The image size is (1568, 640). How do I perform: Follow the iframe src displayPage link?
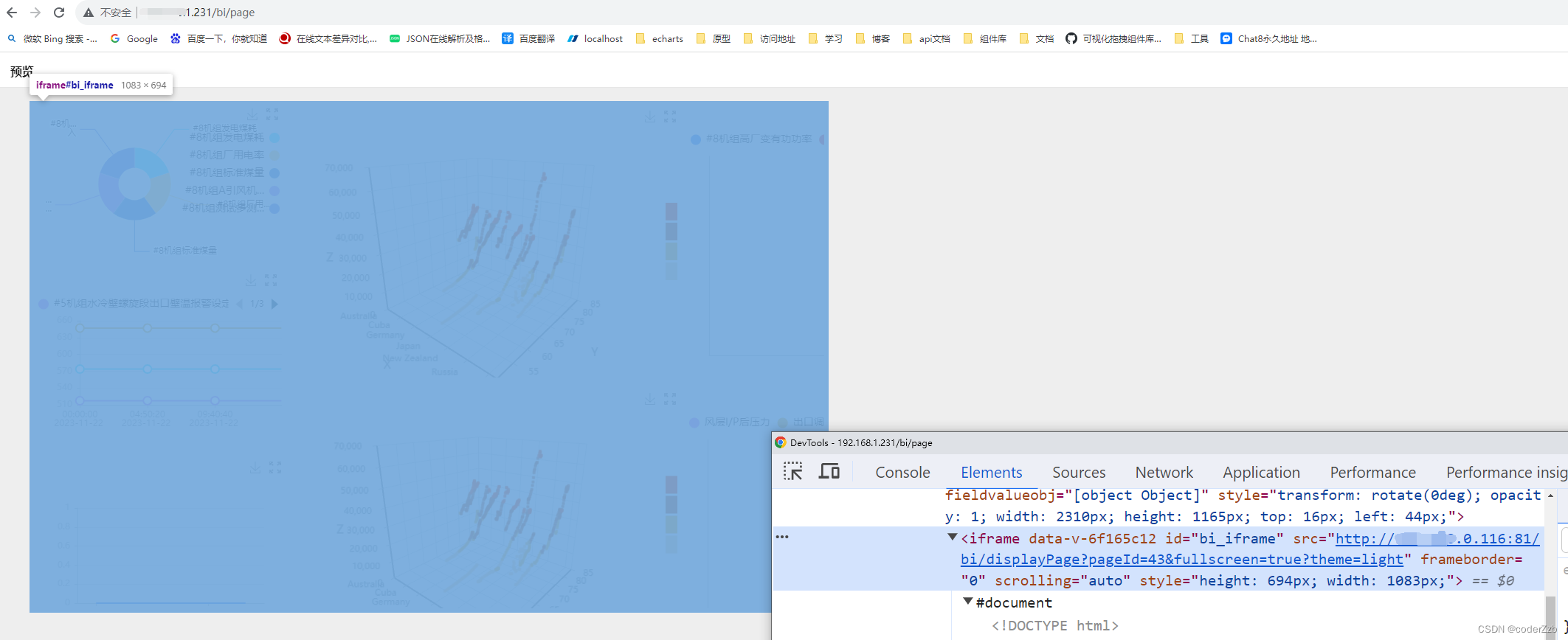pyautogui.click(x=1250, y=549)
